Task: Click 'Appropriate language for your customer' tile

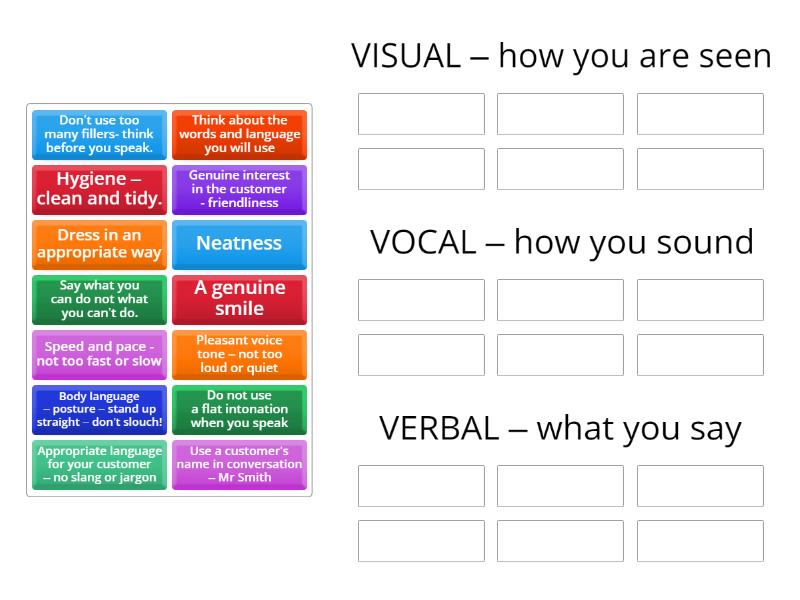Action: pyautogui.click(x=99, y=465)
